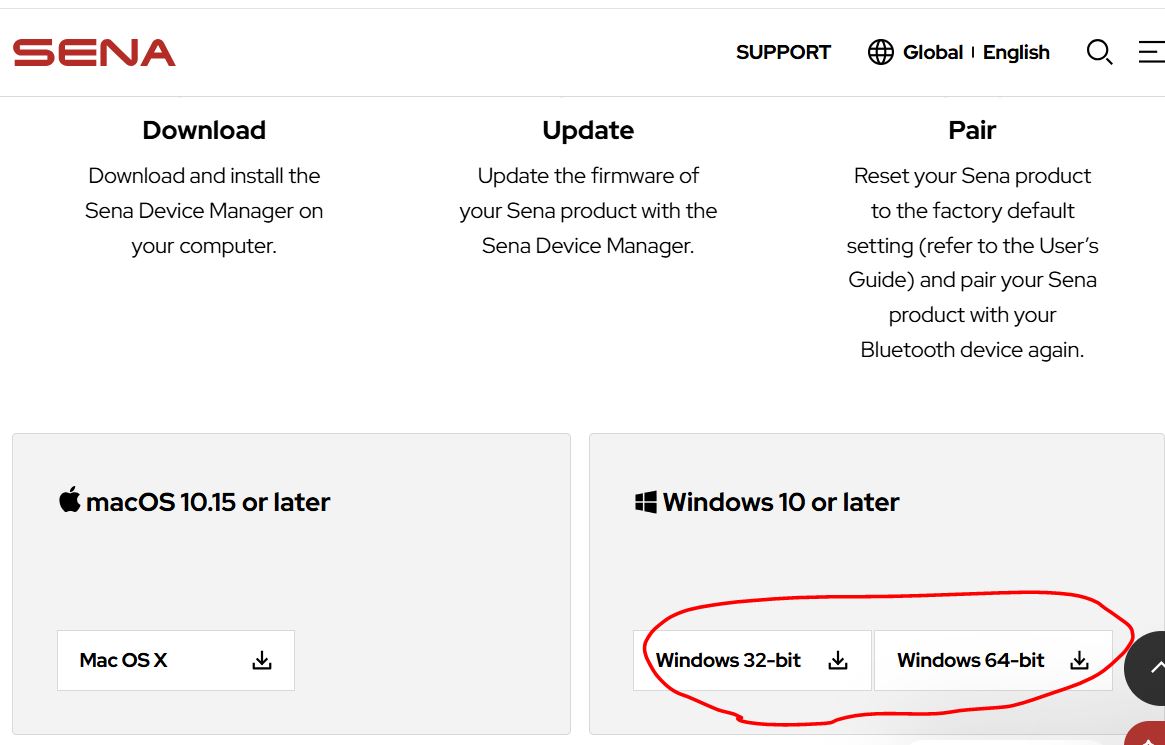Click the globe icon in the header

[x=881, y=53]
